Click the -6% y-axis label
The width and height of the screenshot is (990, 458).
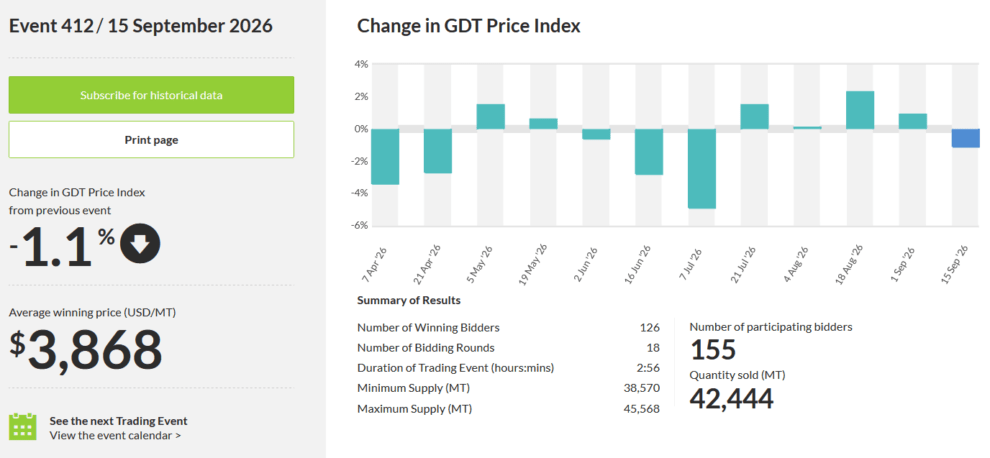[360, 226]
